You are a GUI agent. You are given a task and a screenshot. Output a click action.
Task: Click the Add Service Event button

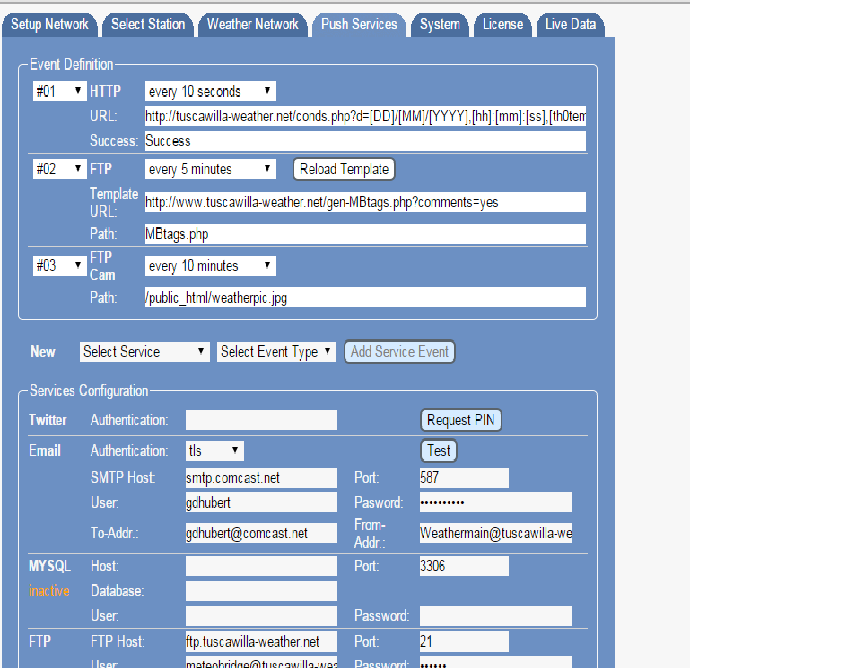point(400,352)
